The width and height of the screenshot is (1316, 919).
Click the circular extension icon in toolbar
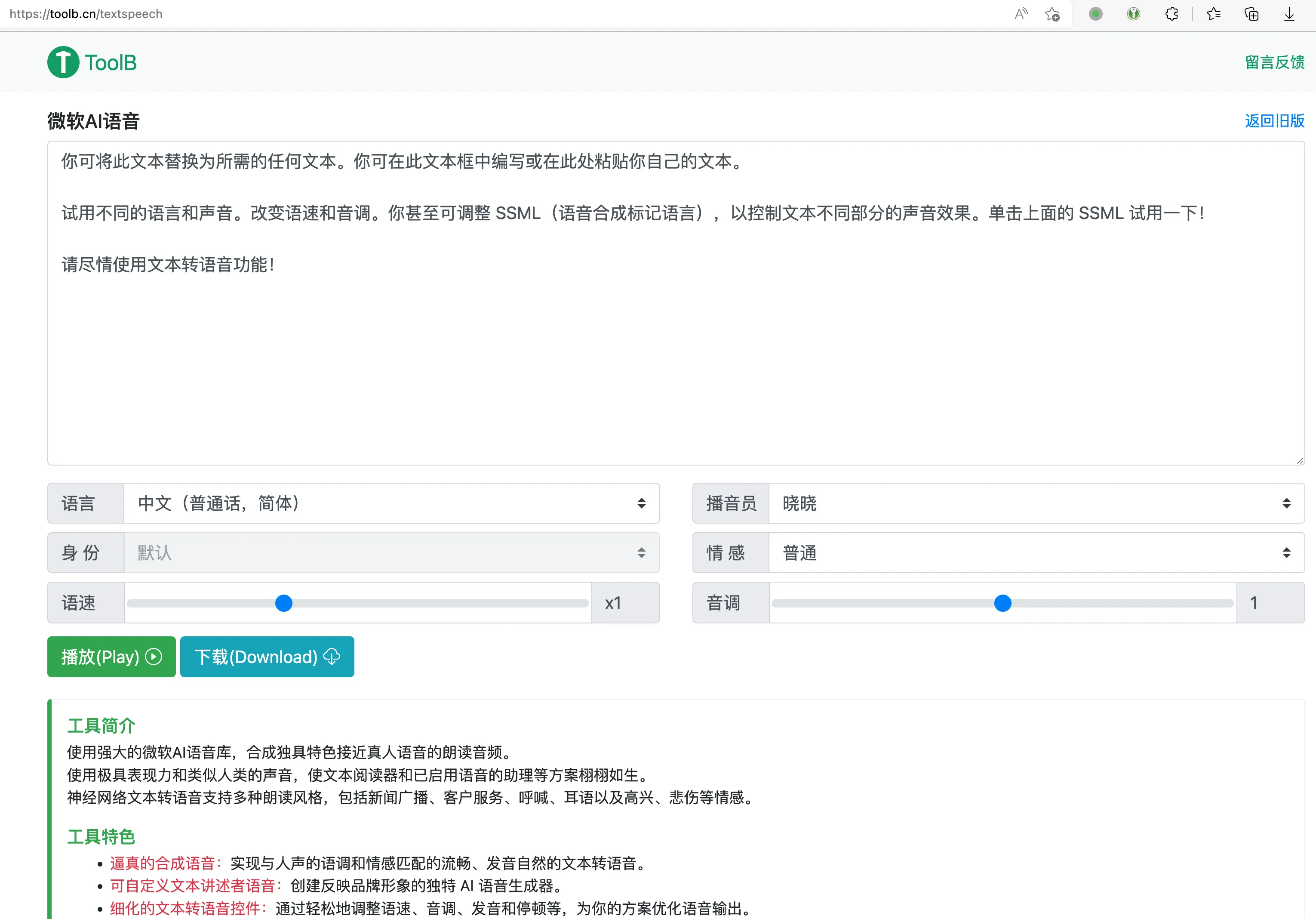point(1133,14)
